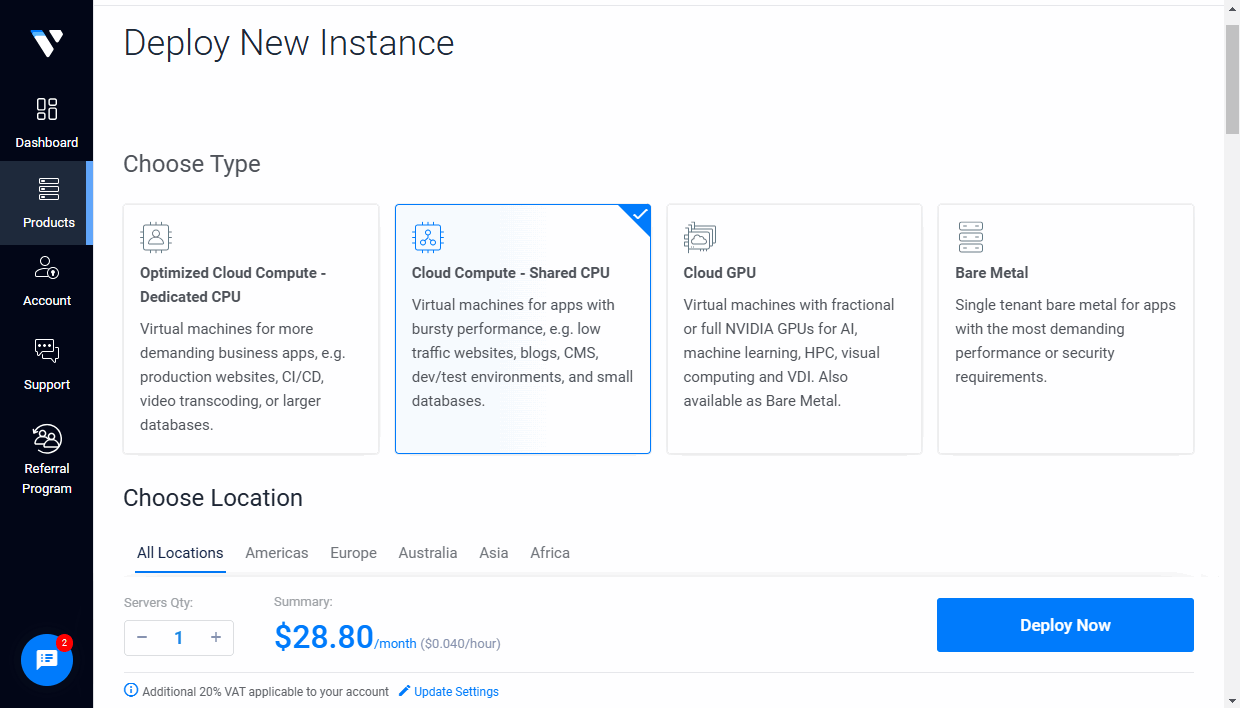The width and height of the screenshot is (1240, 708).
Task: Click the Deploy Now button
Action: click(1064, 624)
